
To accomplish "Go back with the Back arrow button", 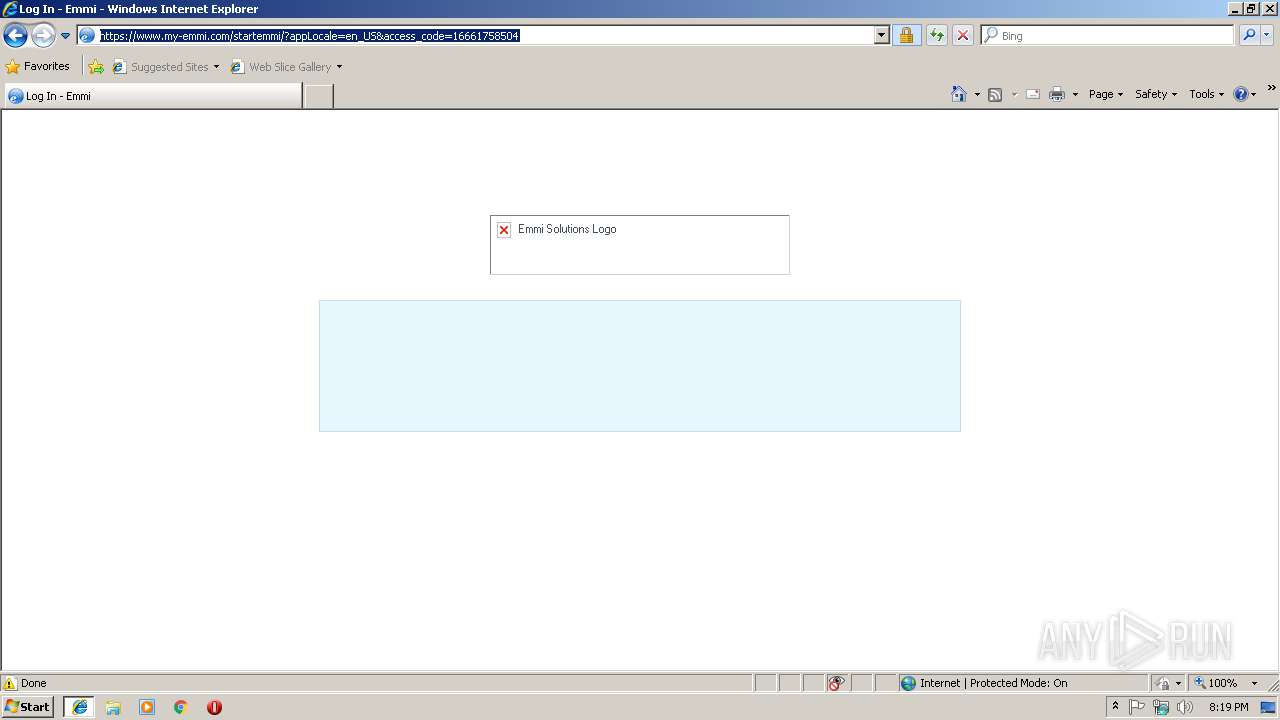I will tap(15, 36).
